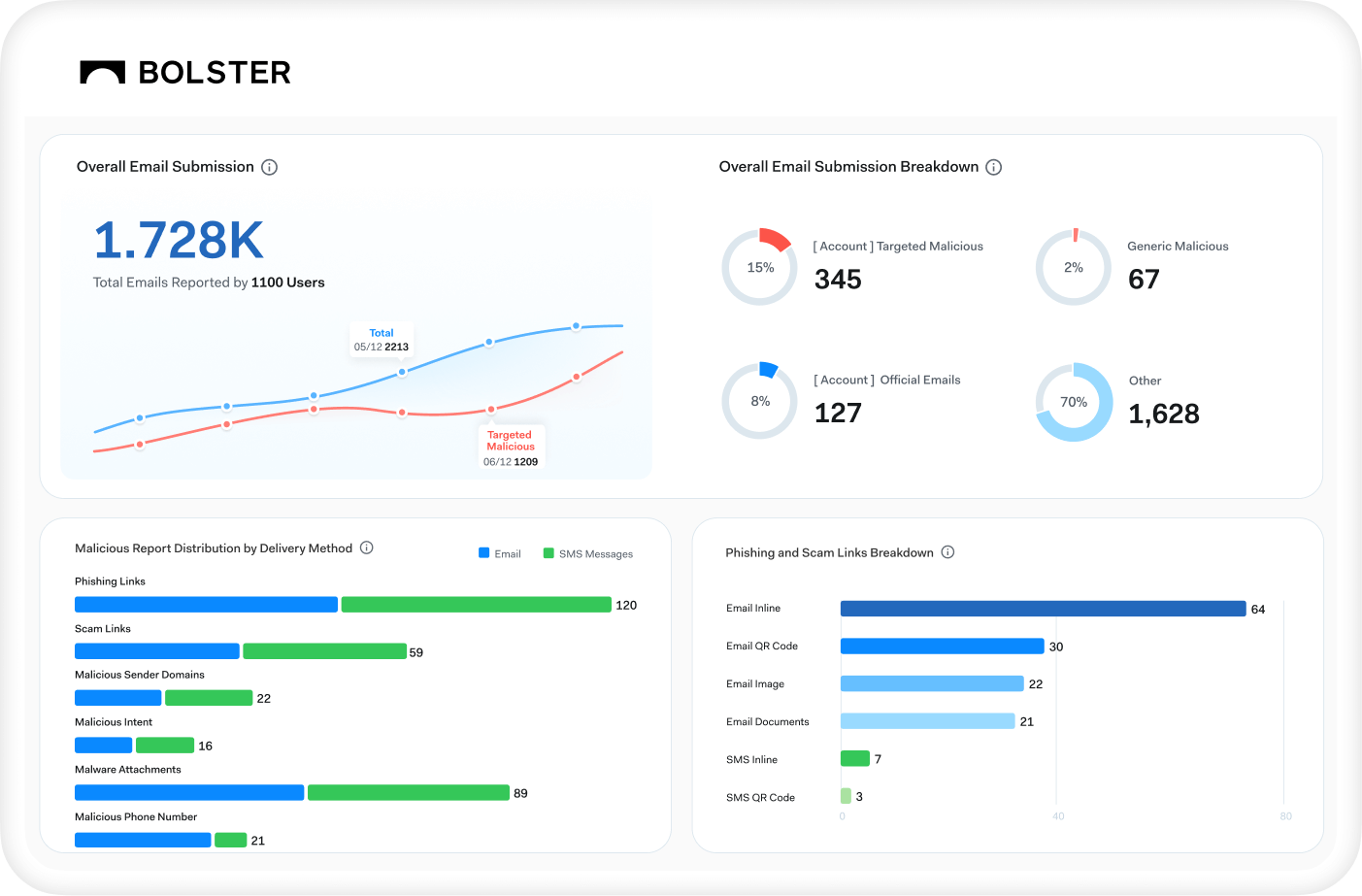Click the 1.728K total emails figure
1362x896 pixels.
click(179, 241)
